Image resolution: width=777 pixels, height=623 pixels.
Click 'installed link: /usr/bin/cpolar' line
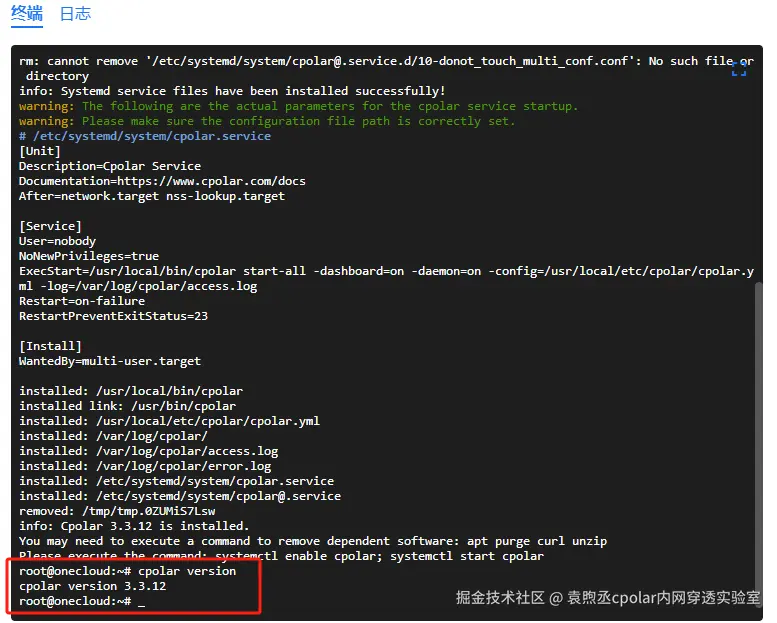(127, 406)
